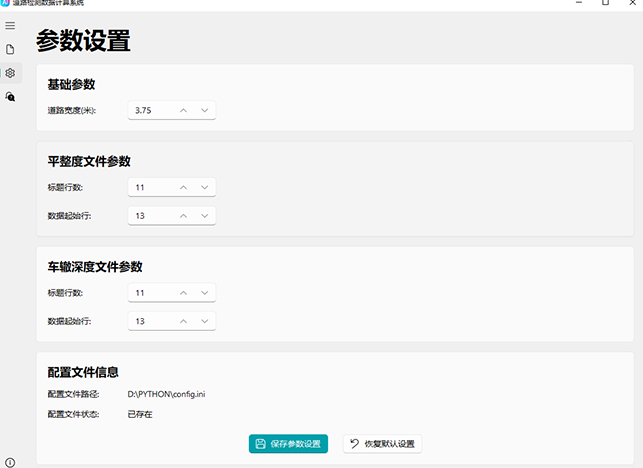
Task: Increase 平整度 标题行数 value
Action: [x=183, y=187]
